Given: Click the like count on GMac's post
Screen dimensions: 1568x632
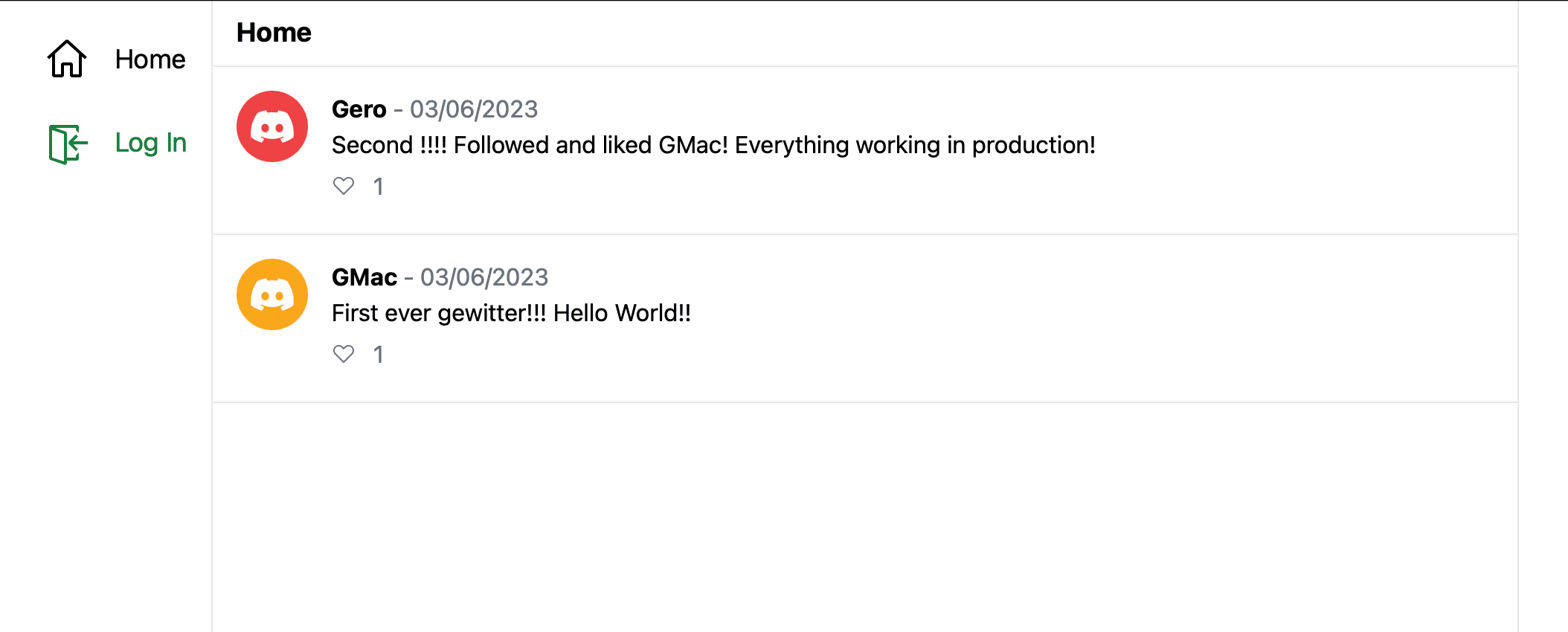Looking at the screenshot, I should pos(379,355).
